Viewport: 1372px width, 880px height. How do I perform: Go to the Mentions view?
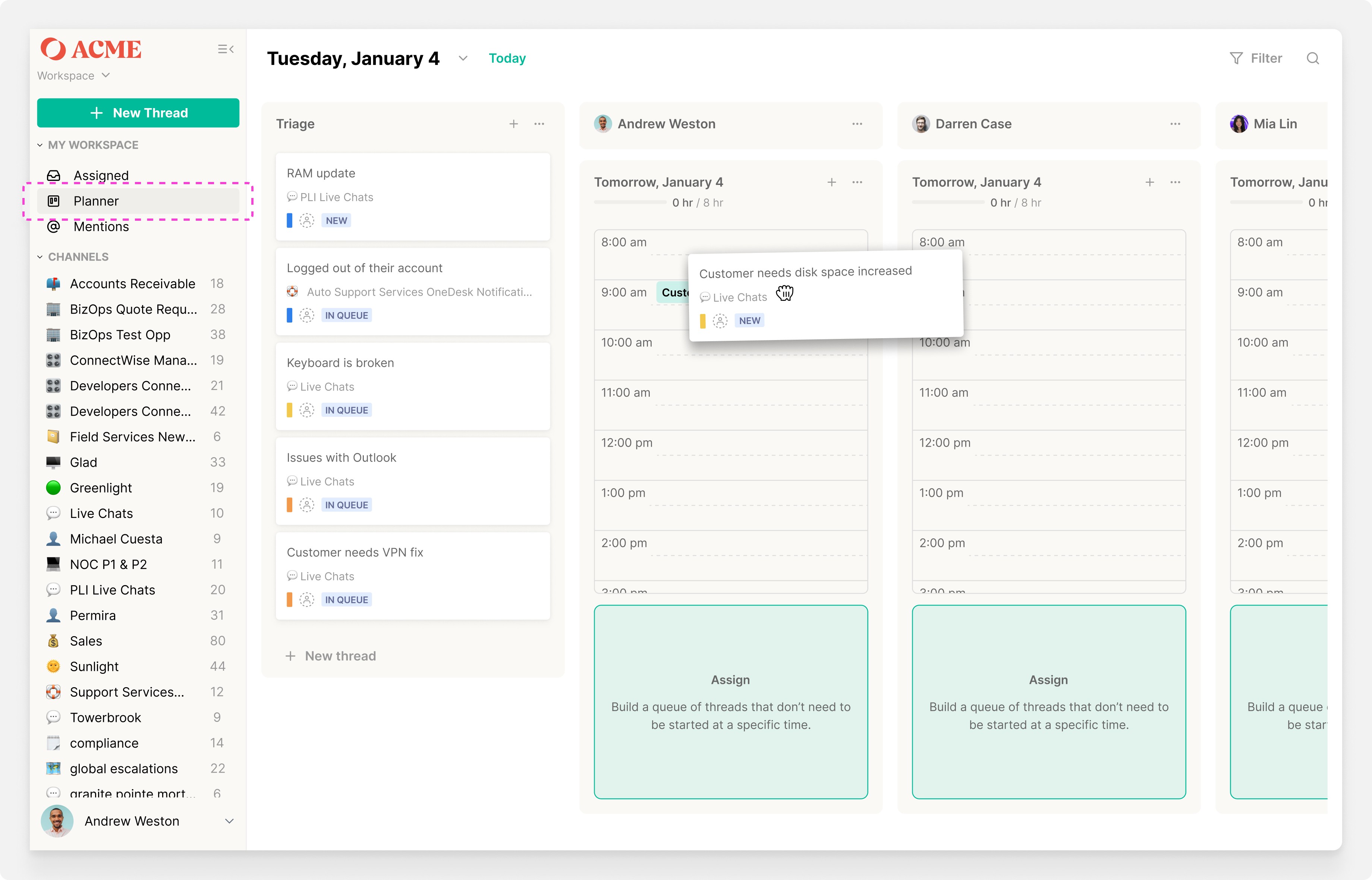pos(101,227)
